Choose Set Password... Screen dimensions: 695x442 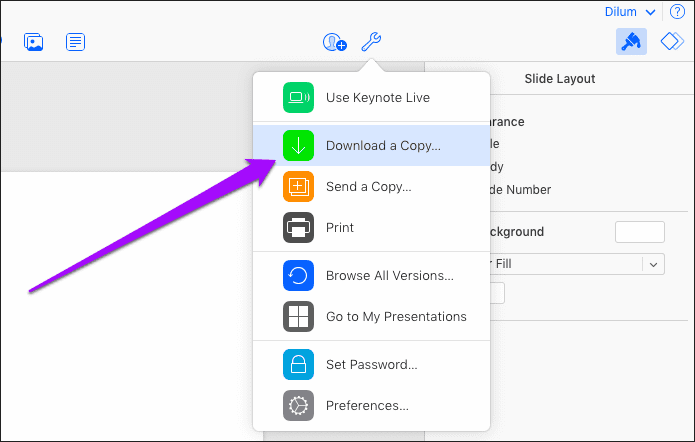371,364
